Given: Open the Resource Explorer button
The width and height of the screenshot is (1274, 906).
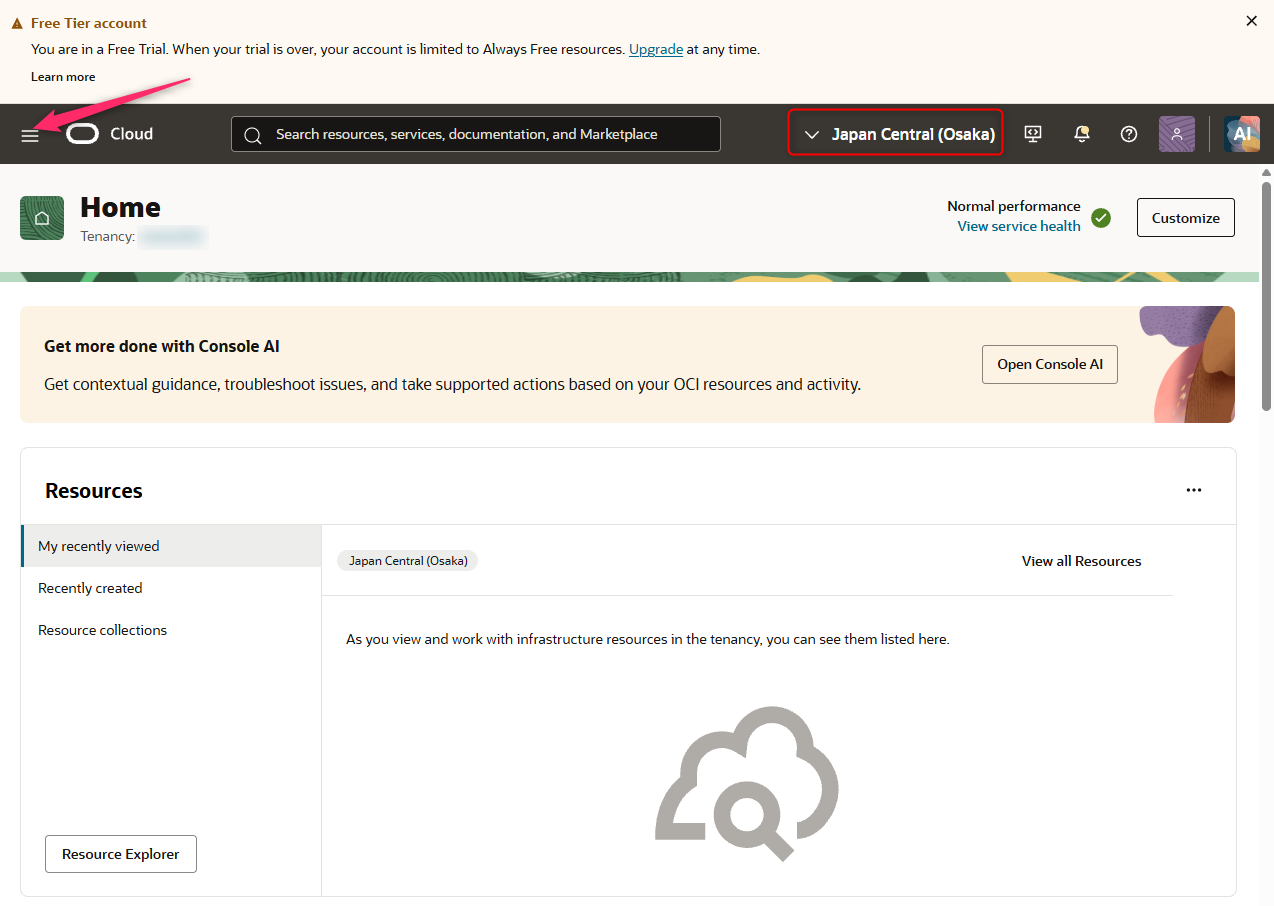Looking at the screenshot, I should tap(121, 854).
